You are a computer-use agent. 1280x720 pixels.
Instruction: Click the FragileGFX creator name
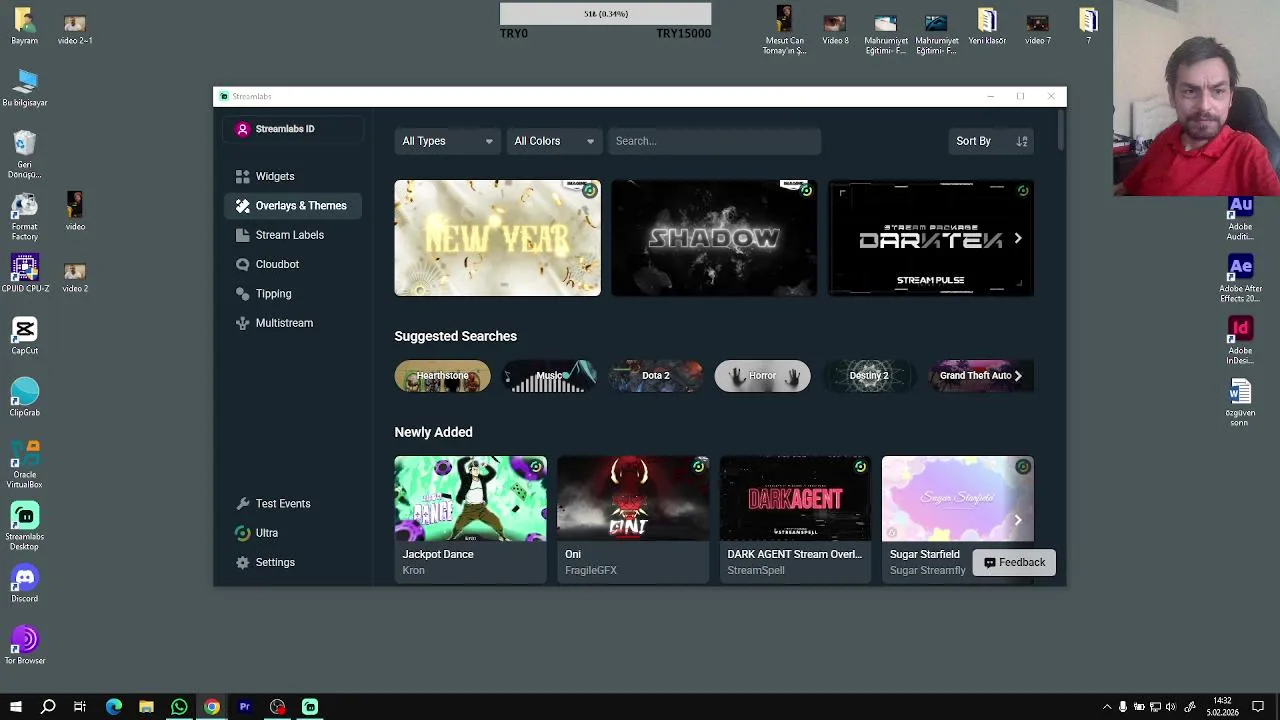click(x=591, y=570)
